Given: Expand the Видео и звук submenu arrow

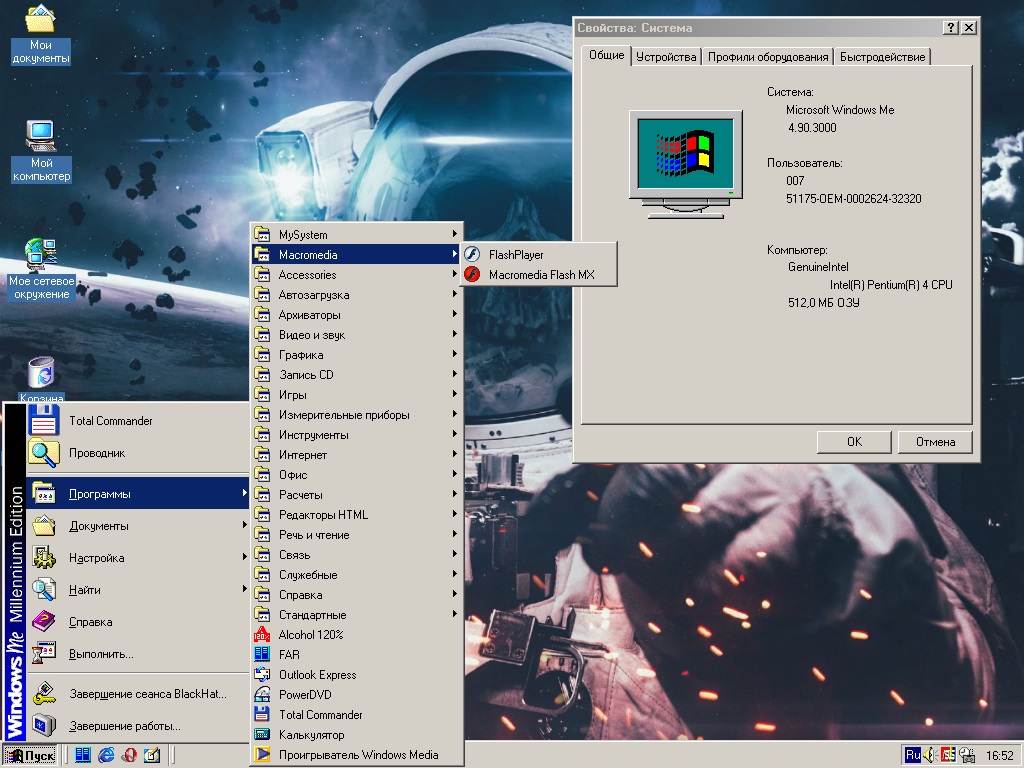Looking at the screenshot, I should click(455, 334).
